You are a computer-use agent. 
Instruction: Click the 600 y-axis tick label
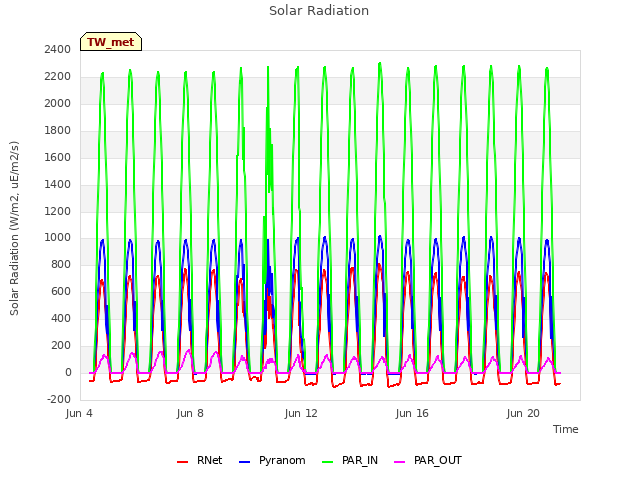[x=61, y=291]
